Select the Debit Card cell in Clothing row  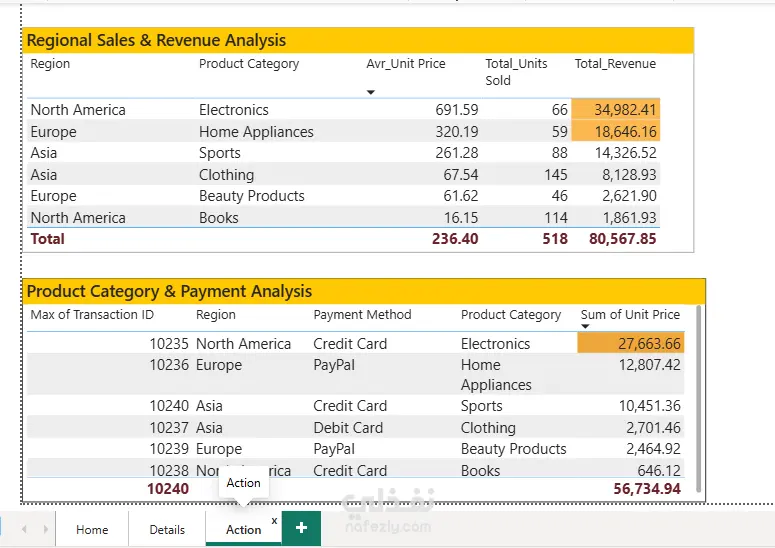click(x=348, y=427)
